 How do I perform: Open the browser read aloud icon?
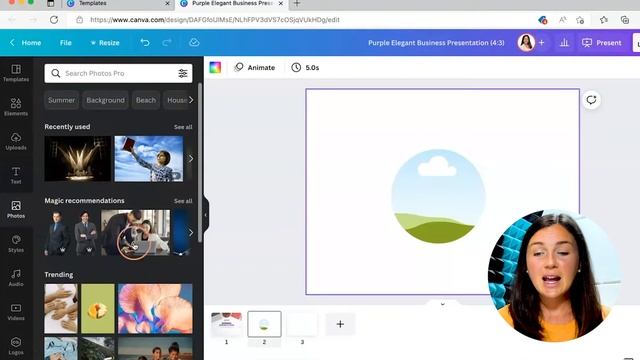pyautogui.click(x=562, y=20)
